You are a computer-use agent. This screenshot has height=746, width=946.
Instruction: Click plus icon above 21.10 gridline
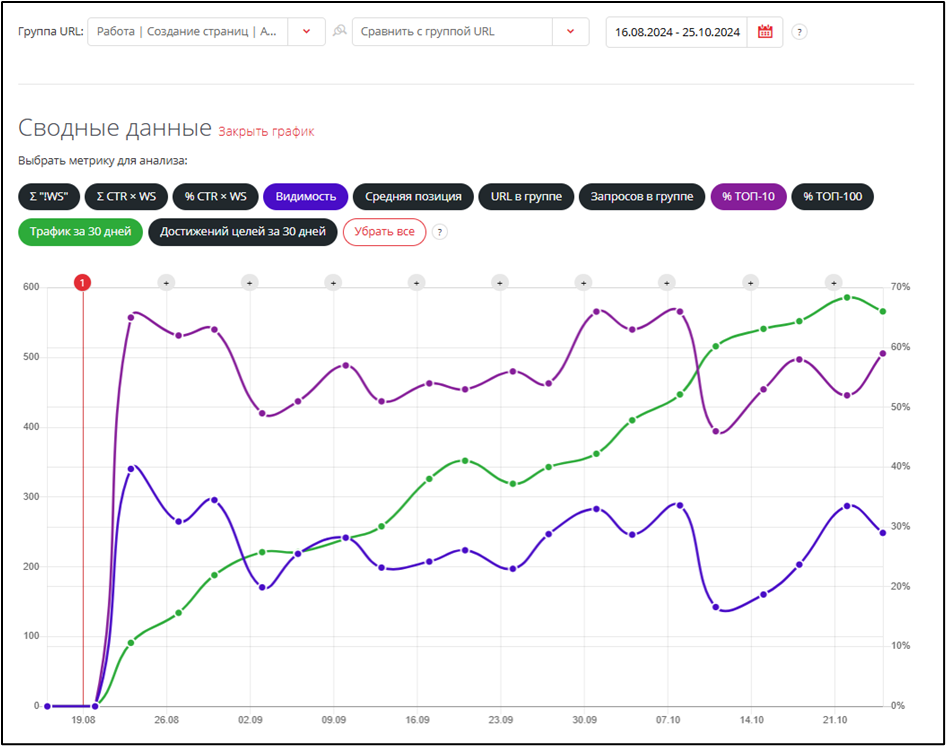pos(834,283)
